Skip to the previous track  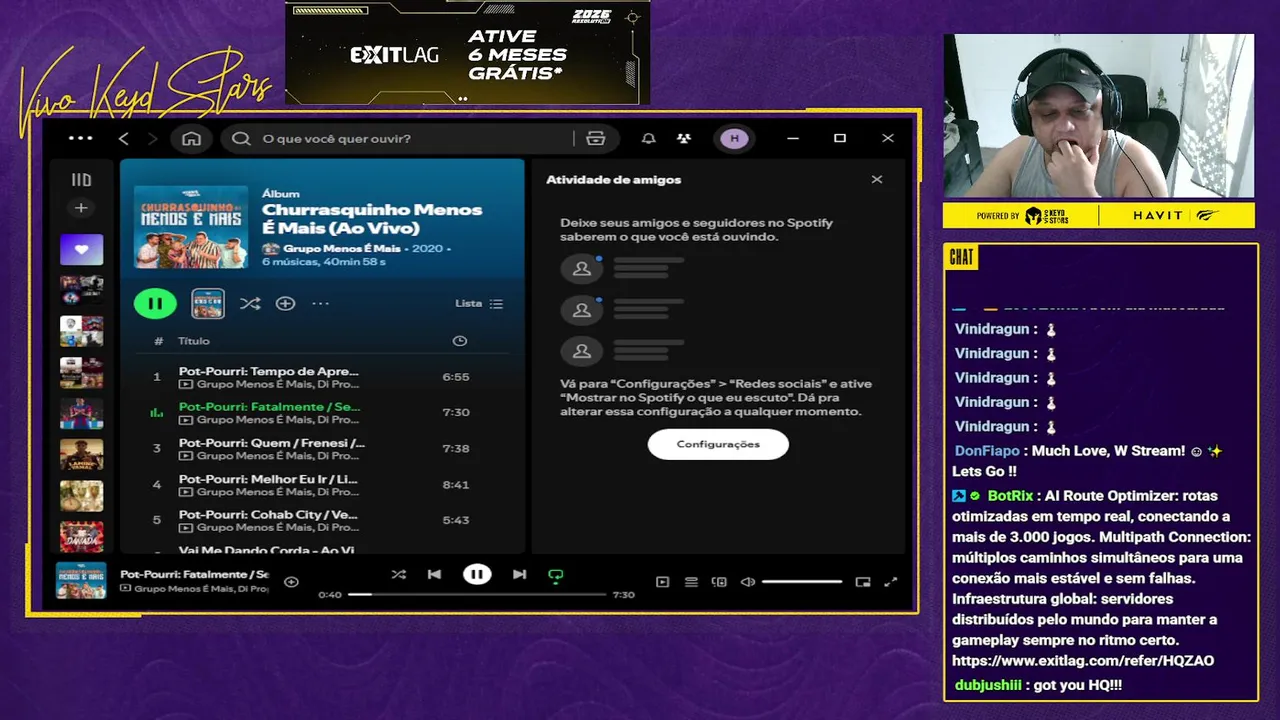click(434, 574)
